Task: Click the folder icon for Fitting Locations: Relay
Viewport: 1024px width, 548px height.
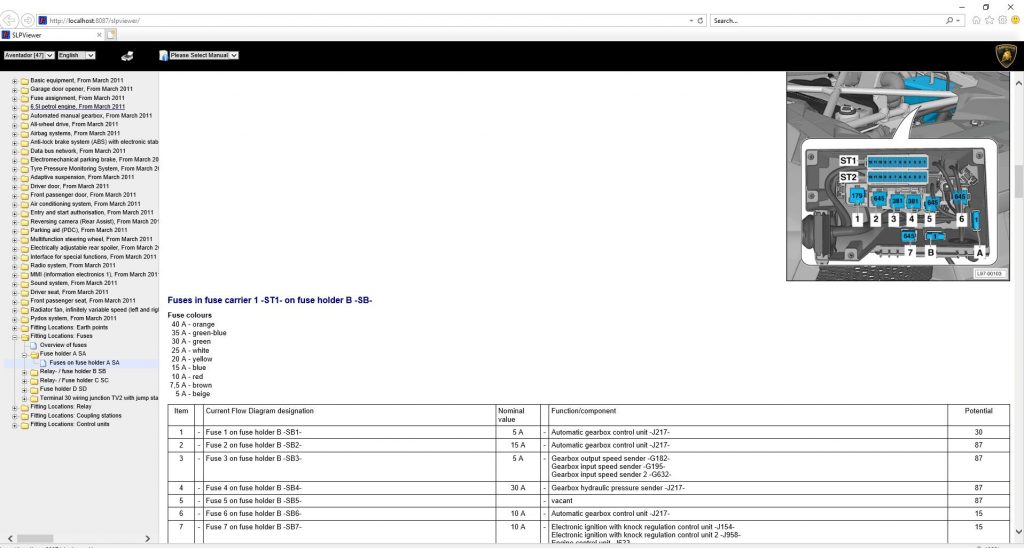Action: [x=24, y=407]
